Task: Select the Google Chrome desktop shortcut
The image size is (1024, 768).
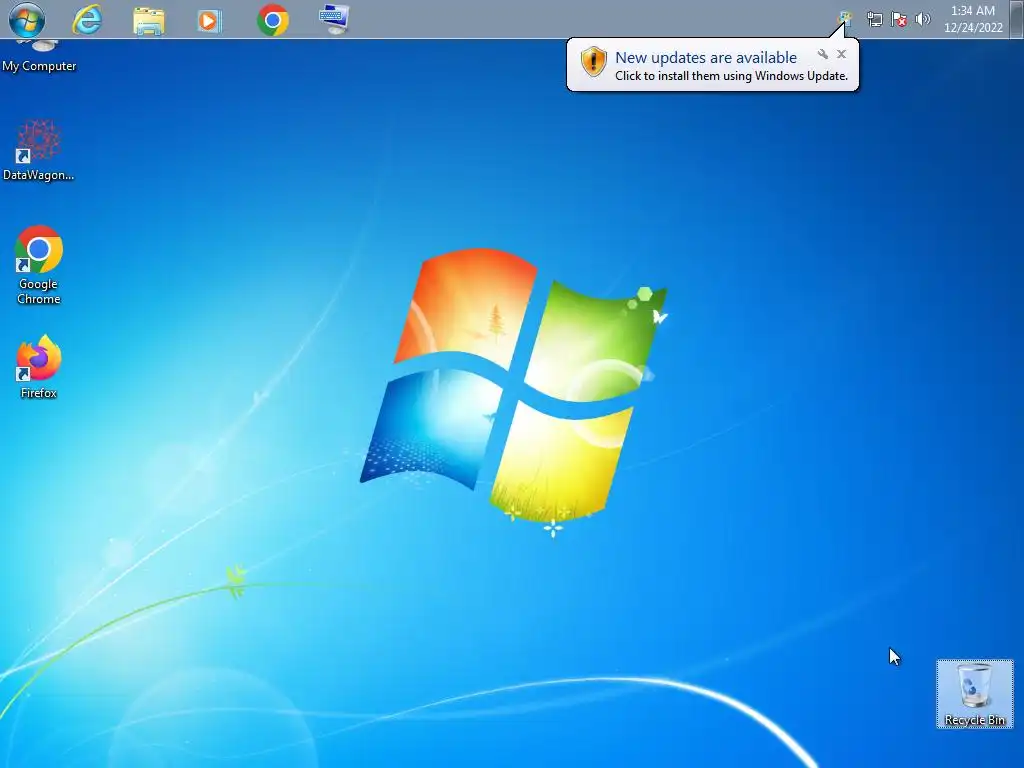Action: coord(39,265)
